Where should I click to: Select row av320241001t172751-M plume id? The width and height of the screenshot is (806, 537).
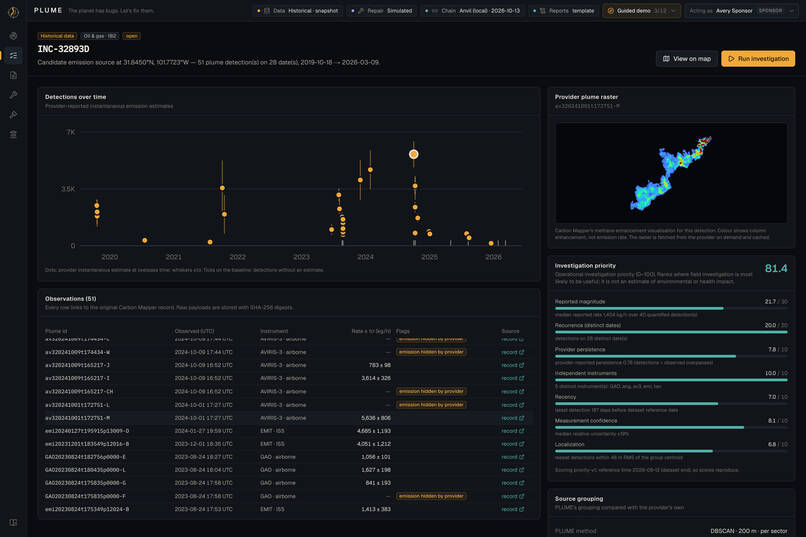pyautogui.click(x=77, y=418)
